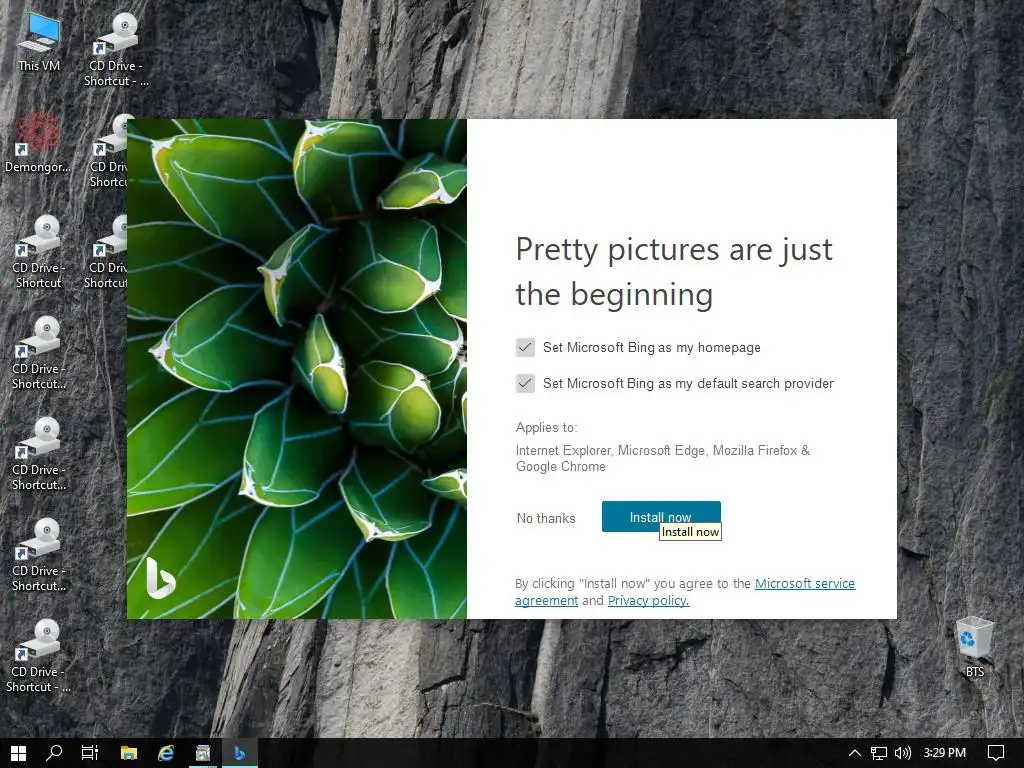Launch Internet Explorer from taskbar

(166, 753)
